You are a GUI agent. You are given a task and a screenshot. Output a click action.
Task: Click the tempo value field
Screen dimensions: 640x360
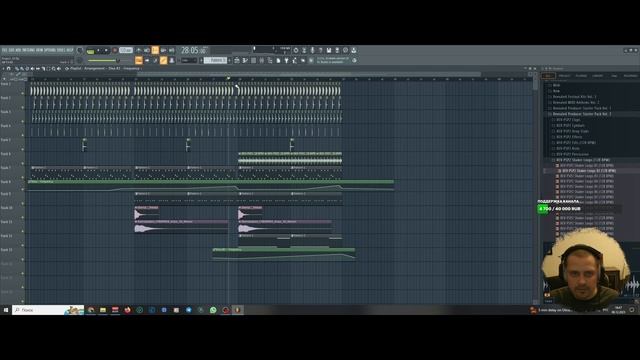point(126,50)
